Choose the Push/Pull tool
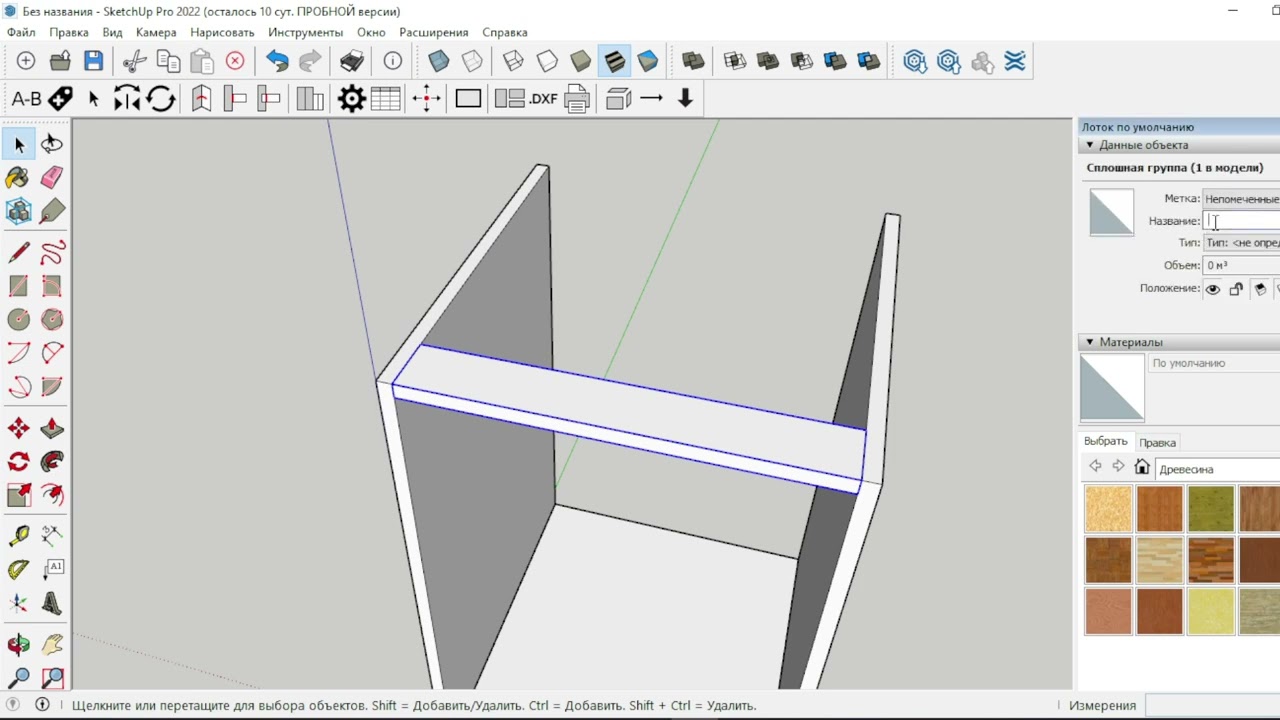Viewport: 1280px width, 720px height. (52, 429)
